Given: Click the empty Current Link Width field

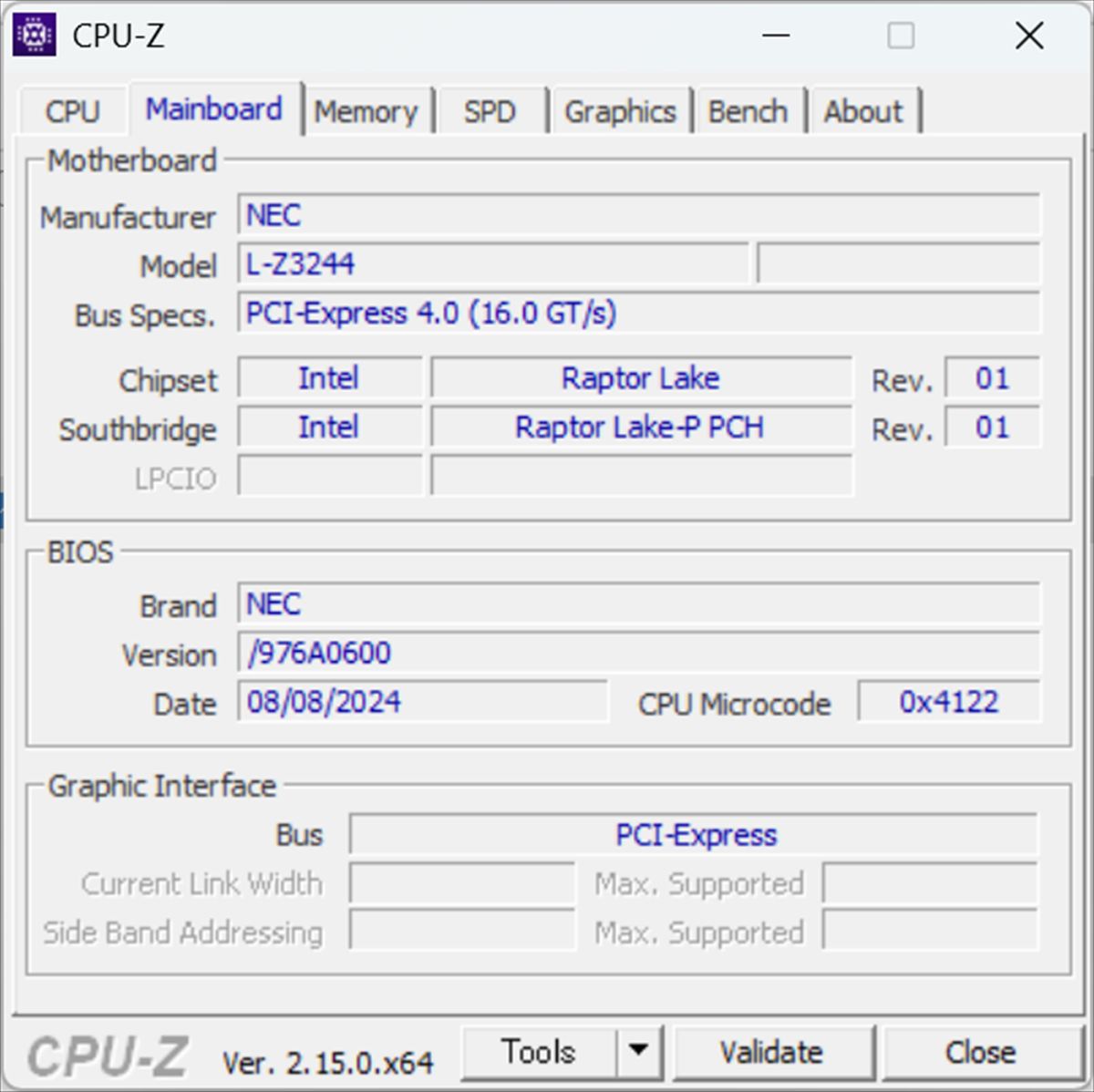Looking at the screenshot, I should tap(462, 883).
